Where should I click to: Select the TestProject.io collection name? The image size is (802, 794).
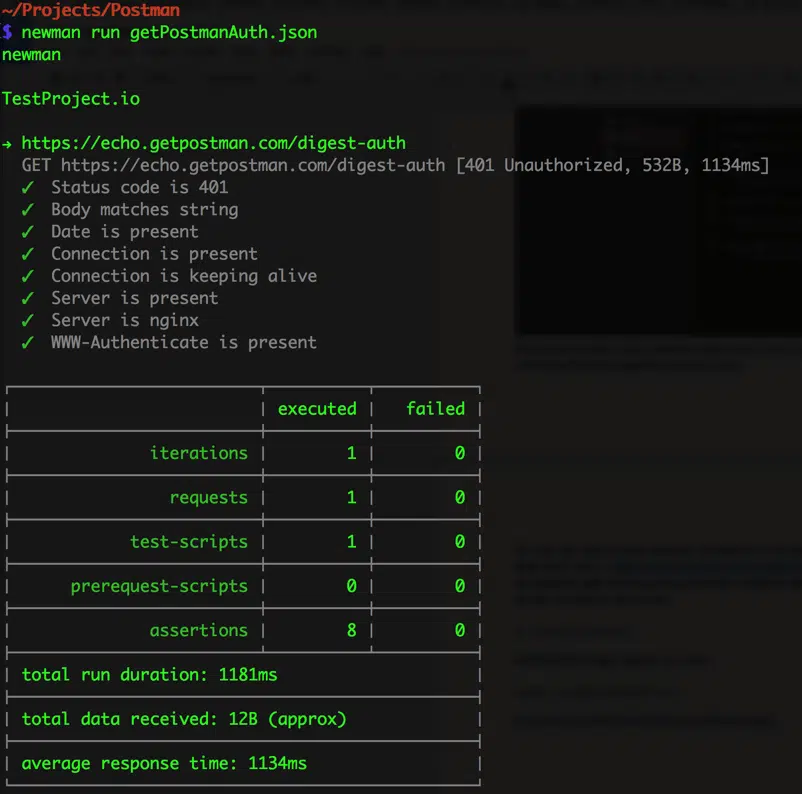pos(71,99)
